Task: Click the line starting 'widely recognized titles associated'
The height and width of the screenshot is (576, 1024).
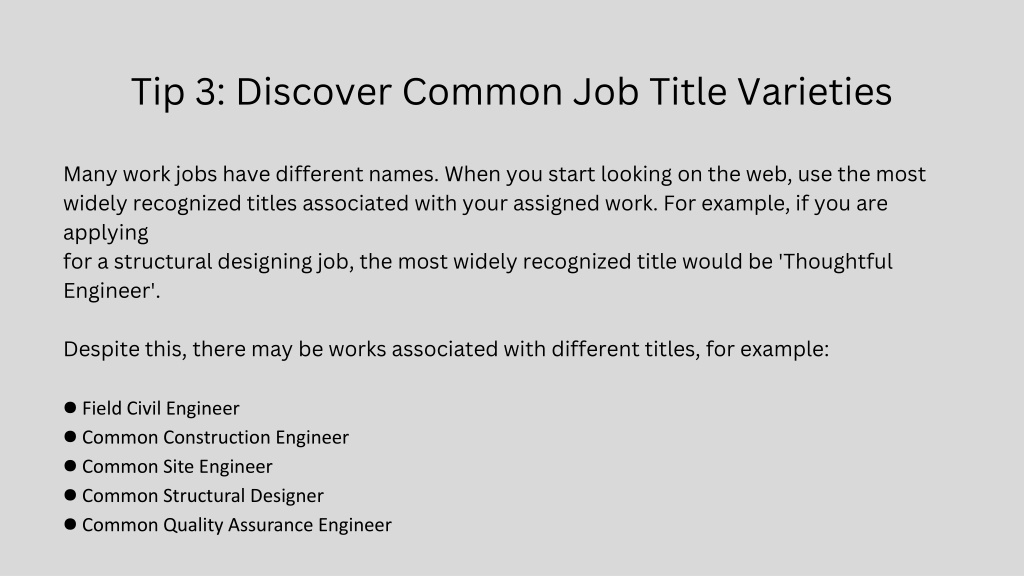Action: [x=475, y=204]
